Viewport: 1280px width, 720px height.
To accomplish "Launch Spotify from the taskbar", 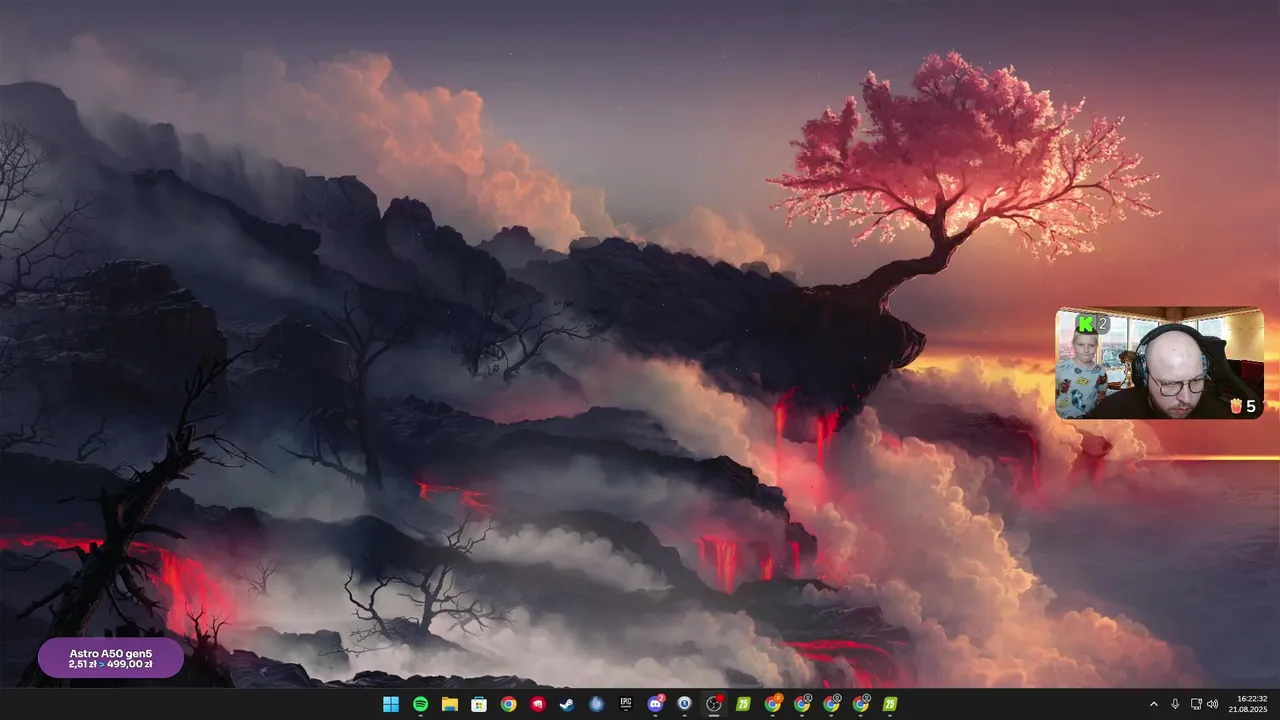I will pyautogui.click(x=420, y=704).
